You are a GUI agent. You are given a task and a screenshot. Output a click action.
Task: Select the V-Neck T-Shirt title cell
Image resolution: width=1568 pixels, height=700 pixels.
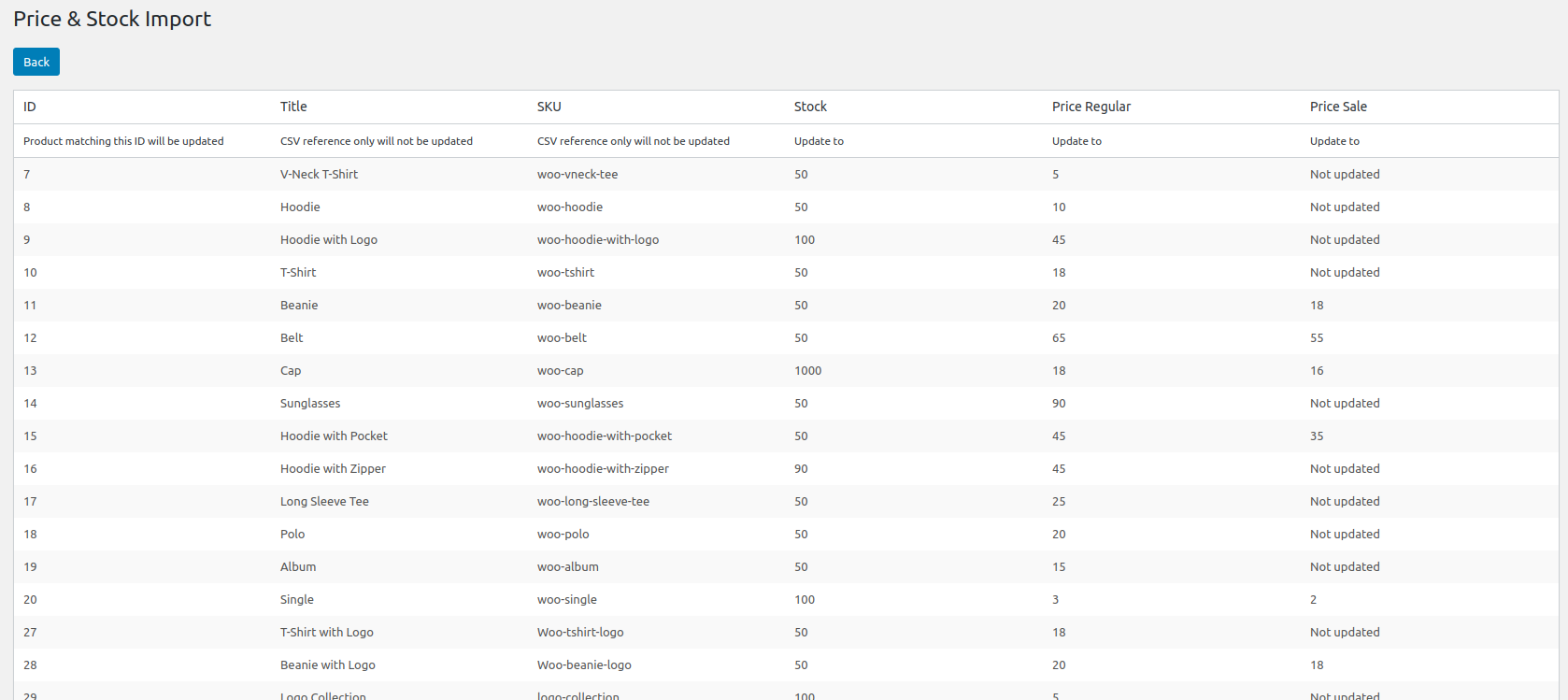(x=319, y=174)
